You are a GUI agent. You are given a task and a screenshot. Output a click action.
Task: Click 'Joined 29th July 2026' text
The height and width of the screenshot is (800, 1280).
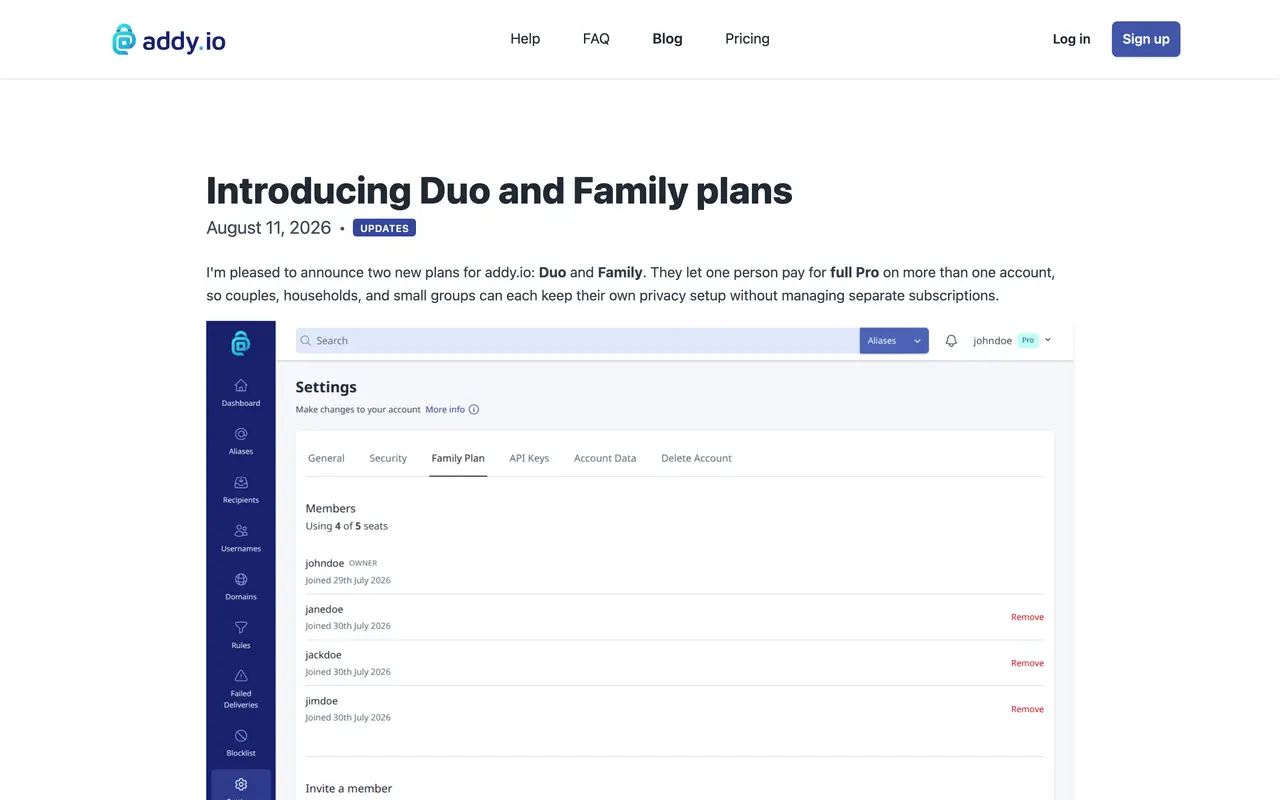tap(348, 580)
